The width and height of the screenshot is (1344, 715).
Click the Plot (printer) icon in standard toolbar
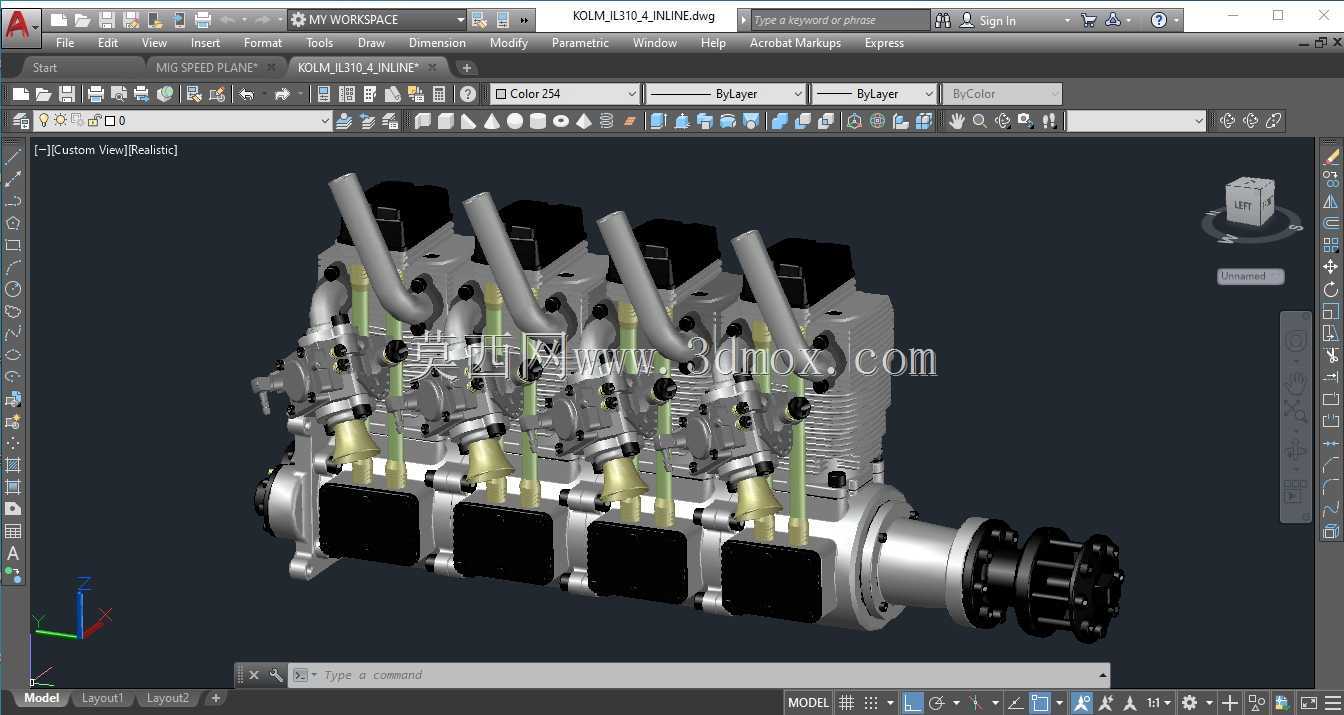click(96, 94)
